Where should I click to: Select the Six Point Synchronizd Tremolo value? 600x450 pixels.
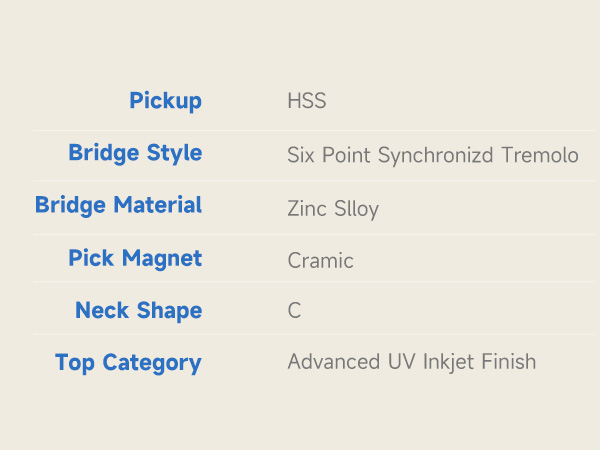pyautogui.click(x=432, y=155)
